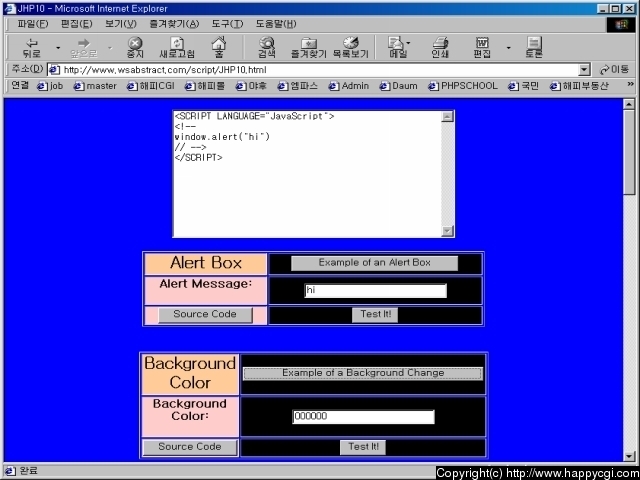
Task: Click textarea scrollbar up arrow
Action: 447,116
